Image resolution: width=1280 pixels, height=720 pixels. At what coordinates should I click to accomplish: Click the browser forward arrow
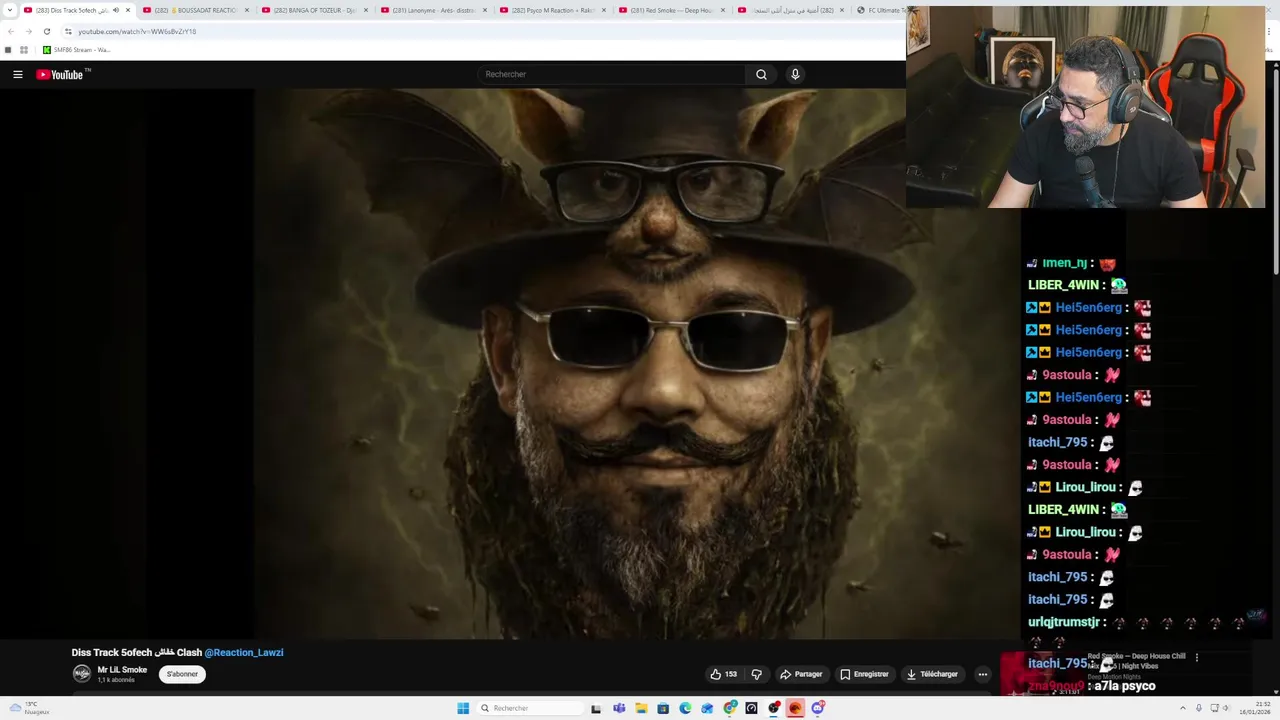(x=28, y=31)
